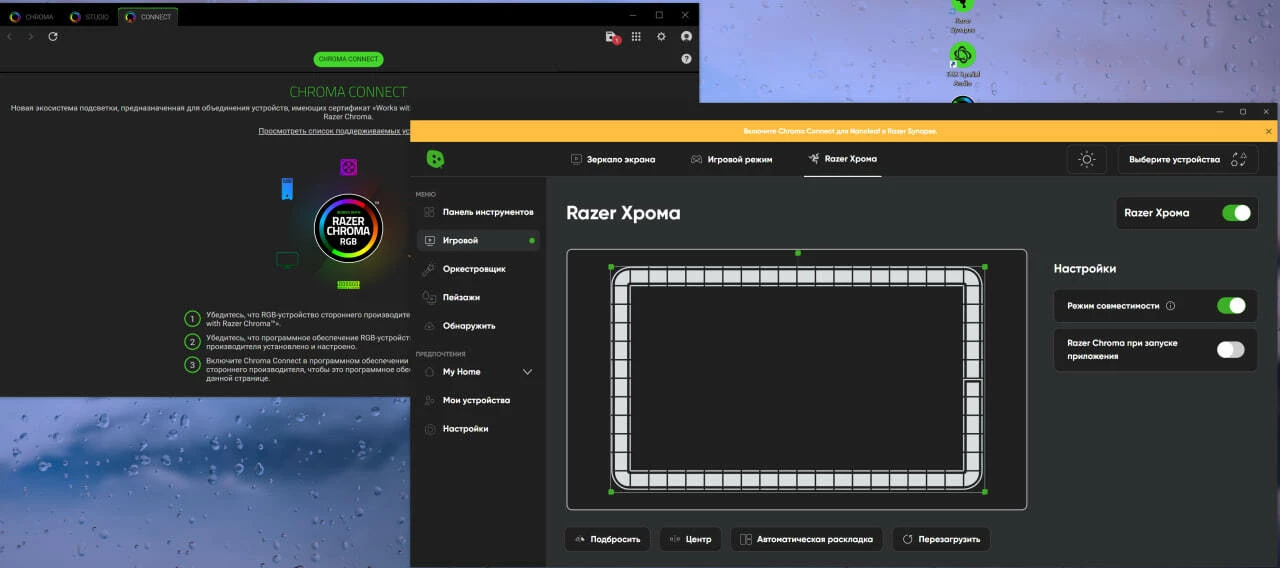Open the supported devices list link
Viewport: 1280px width, 568px height.
tap(334, 131)
